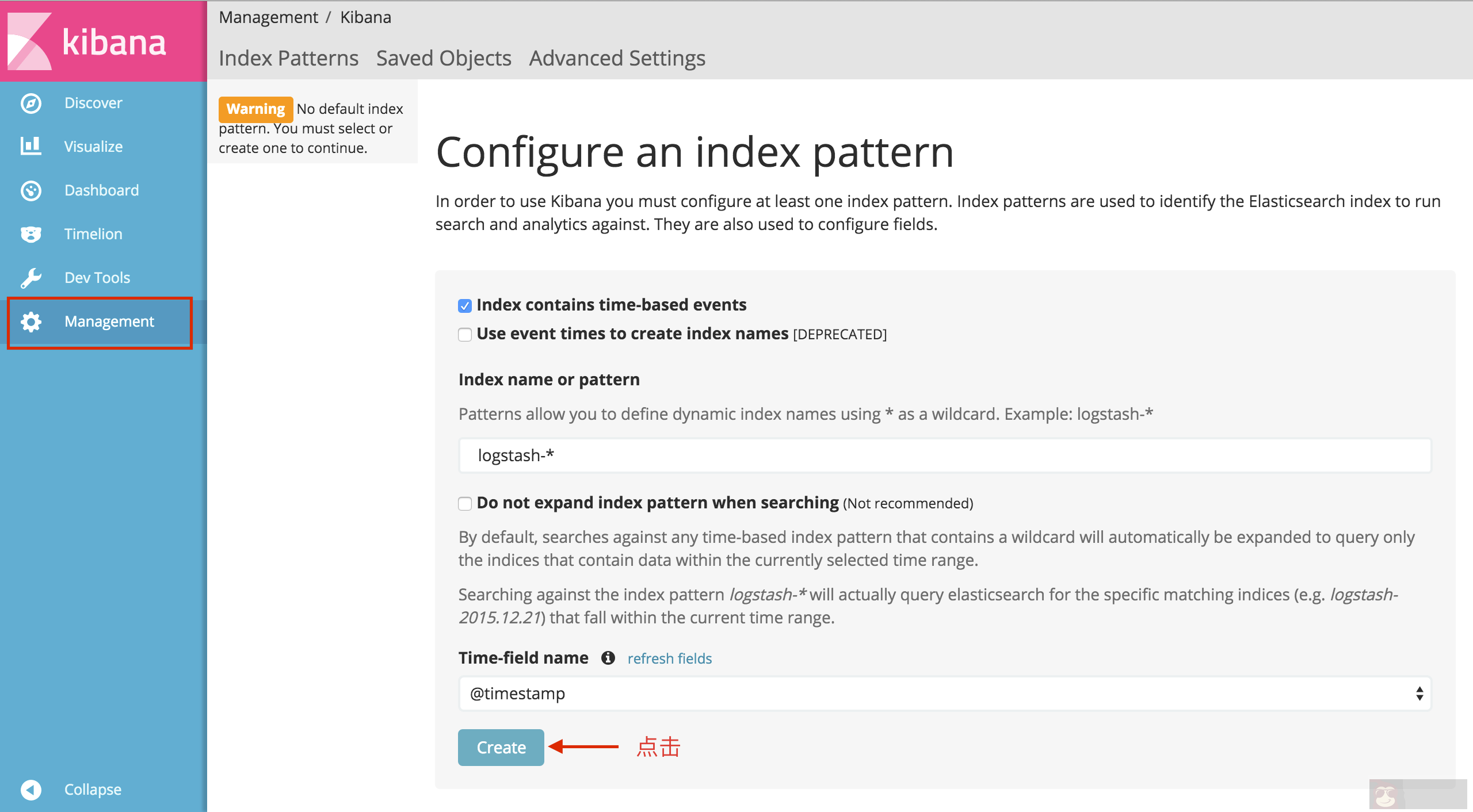Click the Collapse sidebar arrow icon

31,790
